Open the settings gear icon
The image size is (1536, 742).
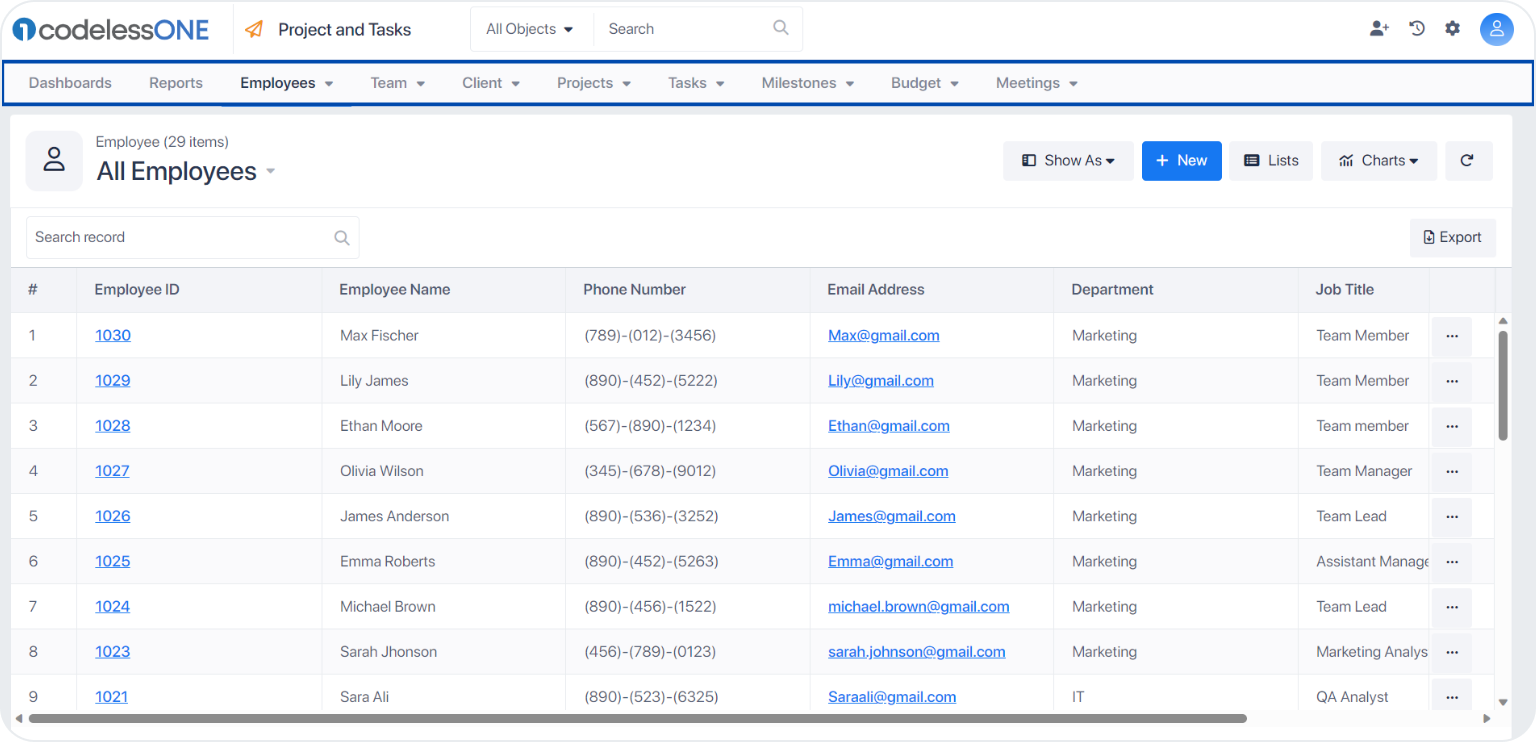point(1453,29)
